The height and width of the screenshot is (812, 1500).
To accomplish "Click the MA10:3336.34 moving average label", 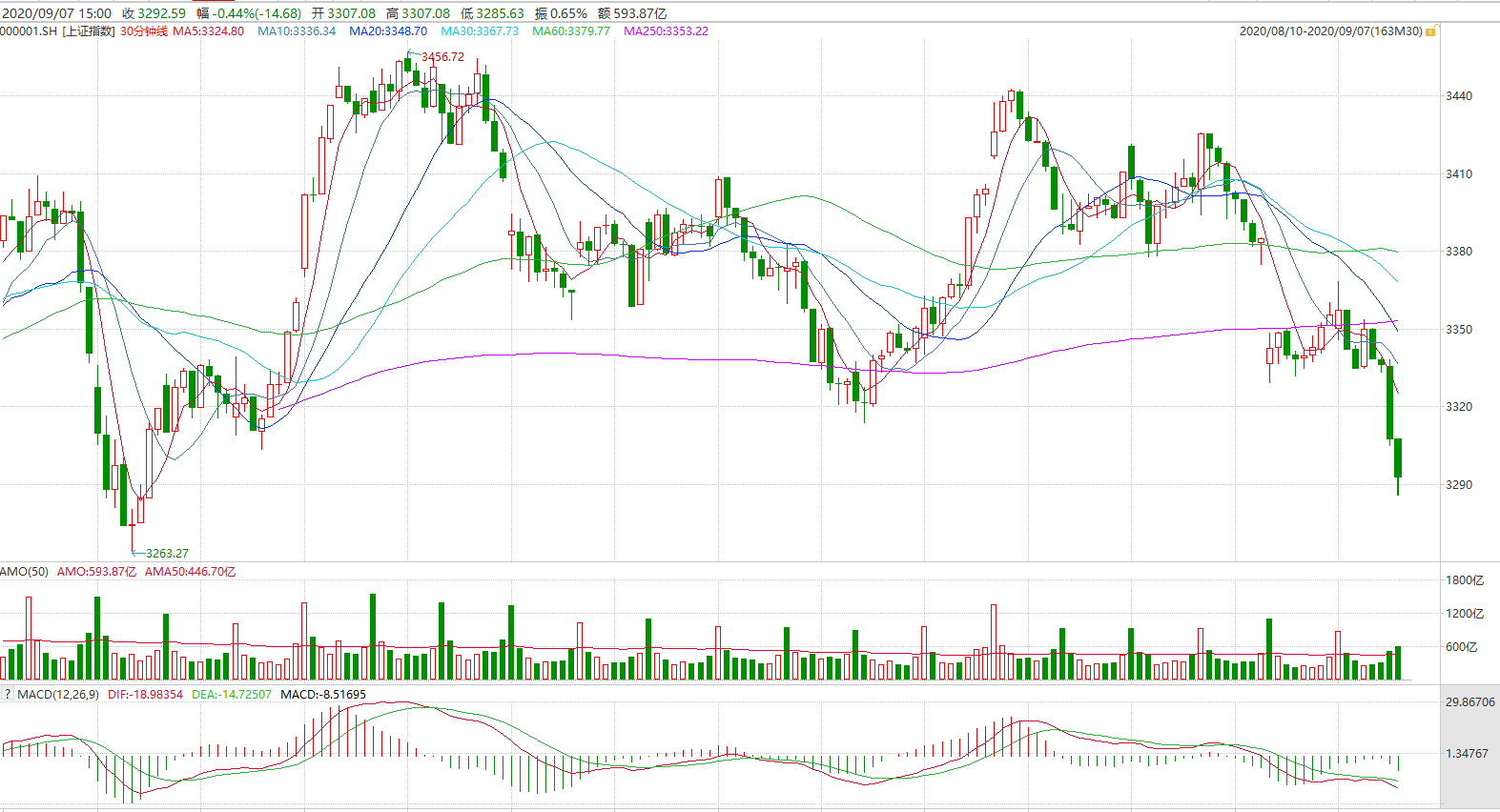I will point(297,31).
